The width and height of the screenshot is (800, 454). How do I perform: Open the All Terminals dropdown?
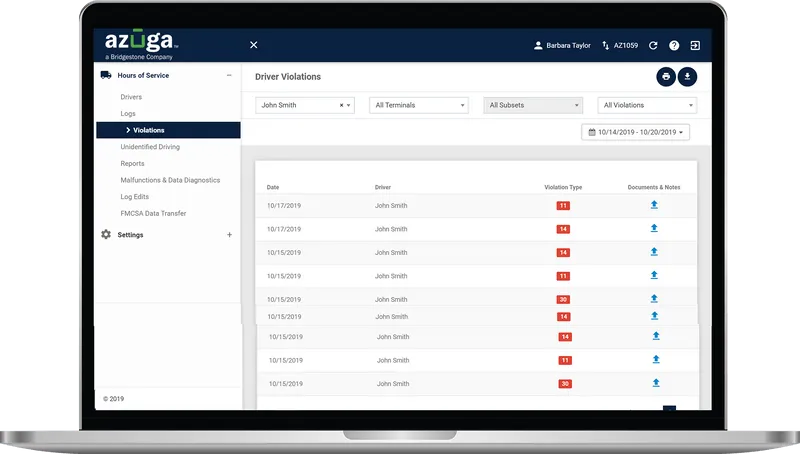click(418, 105)
